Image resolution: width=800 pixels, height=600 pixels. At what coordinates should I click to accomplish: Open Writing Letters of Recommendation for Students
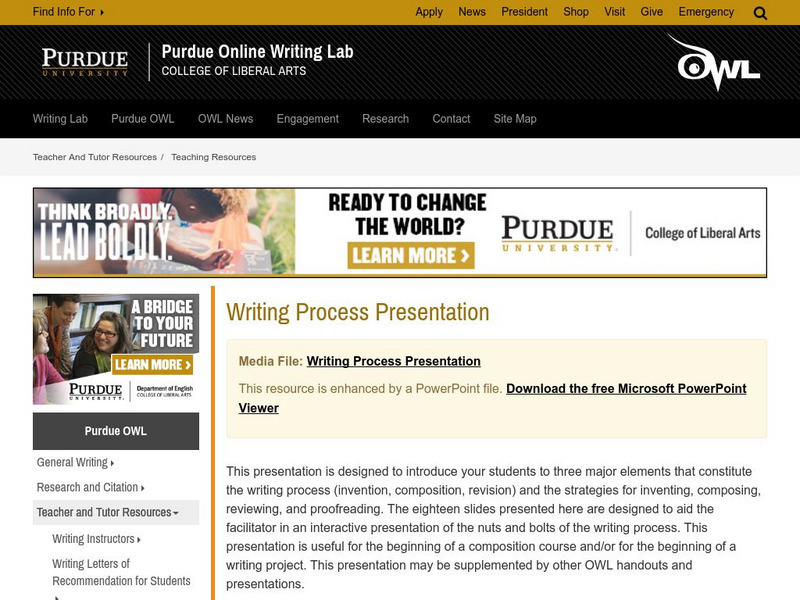coord(121,572)
